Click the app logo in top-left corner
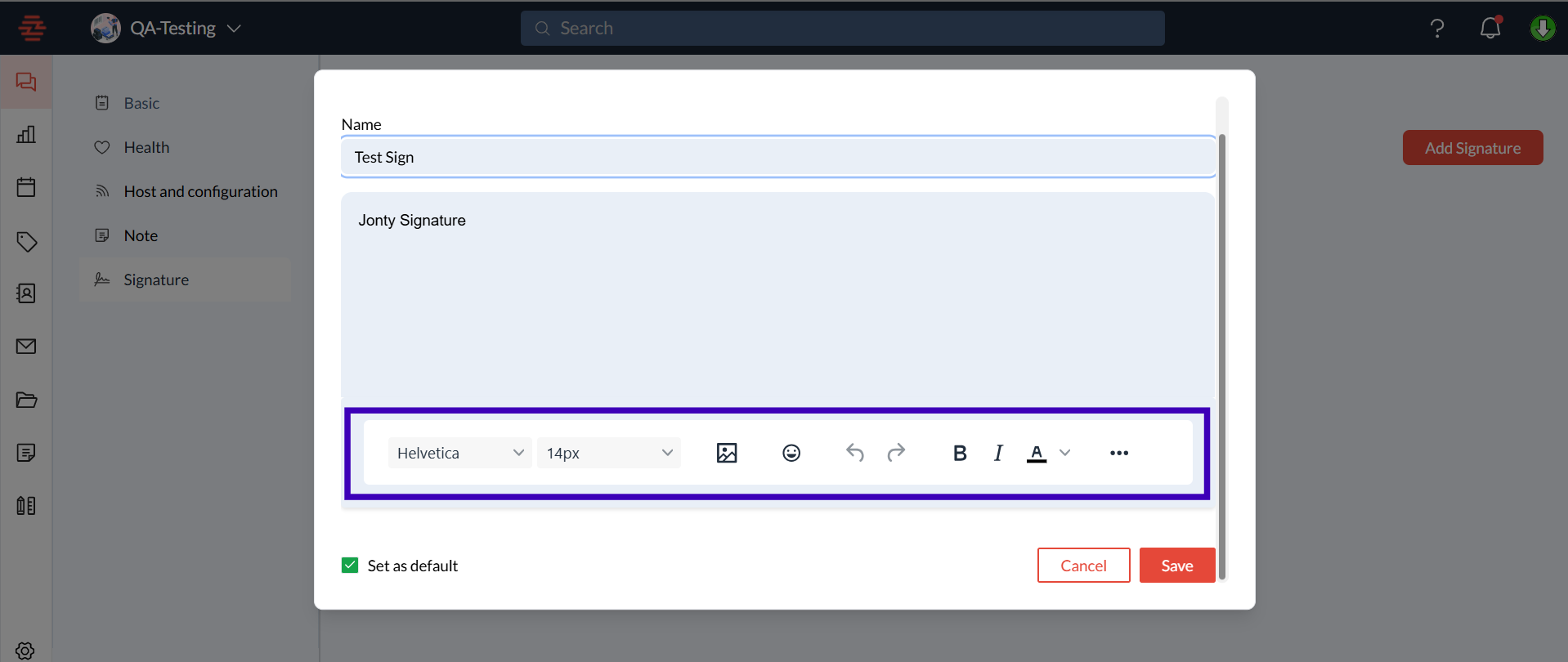The height and width of the screenshot is (662, 1568). coord(32,28)
